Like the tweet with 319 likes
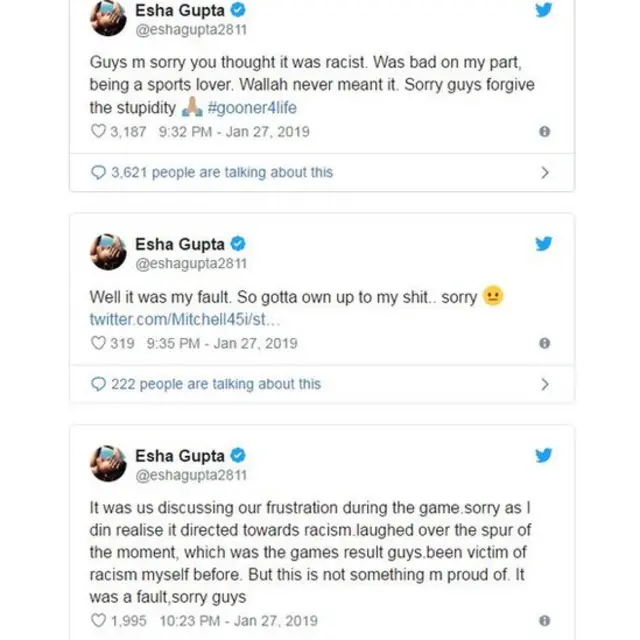 coord(98,343)
